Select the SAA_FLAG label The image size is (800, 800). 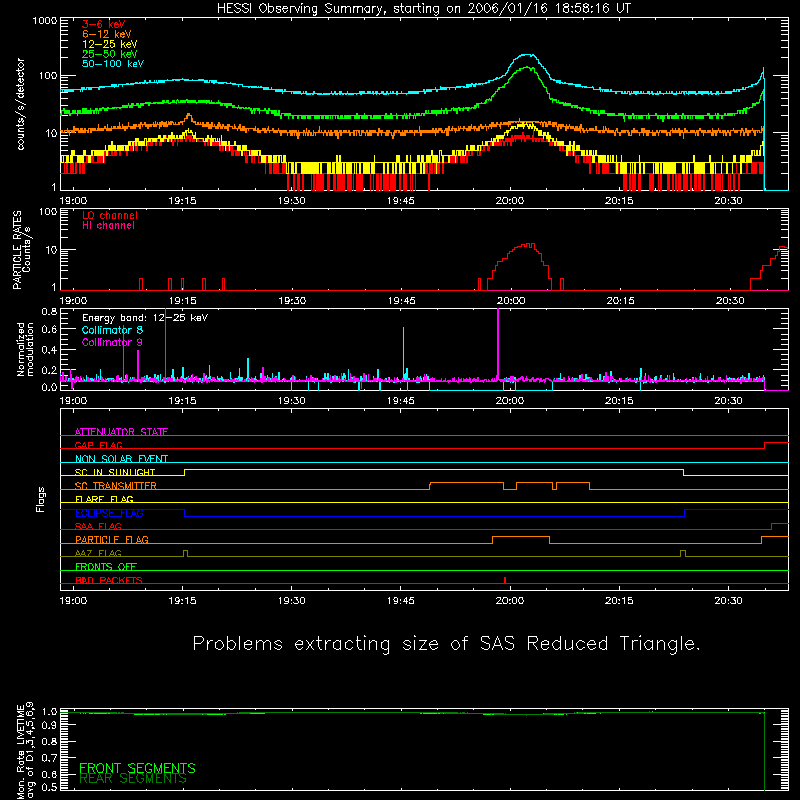click(x=98, y=526)
